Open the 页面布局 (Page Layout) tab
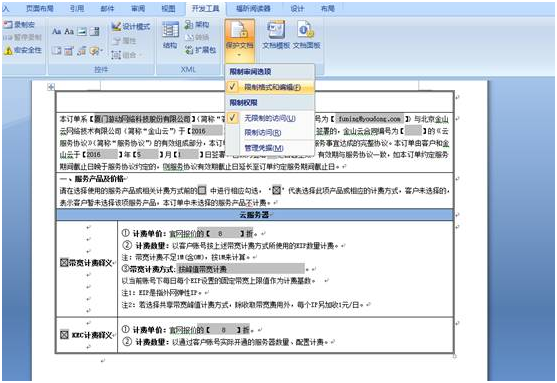This screenshot has width=557, height=383. (x=39, y=9)
